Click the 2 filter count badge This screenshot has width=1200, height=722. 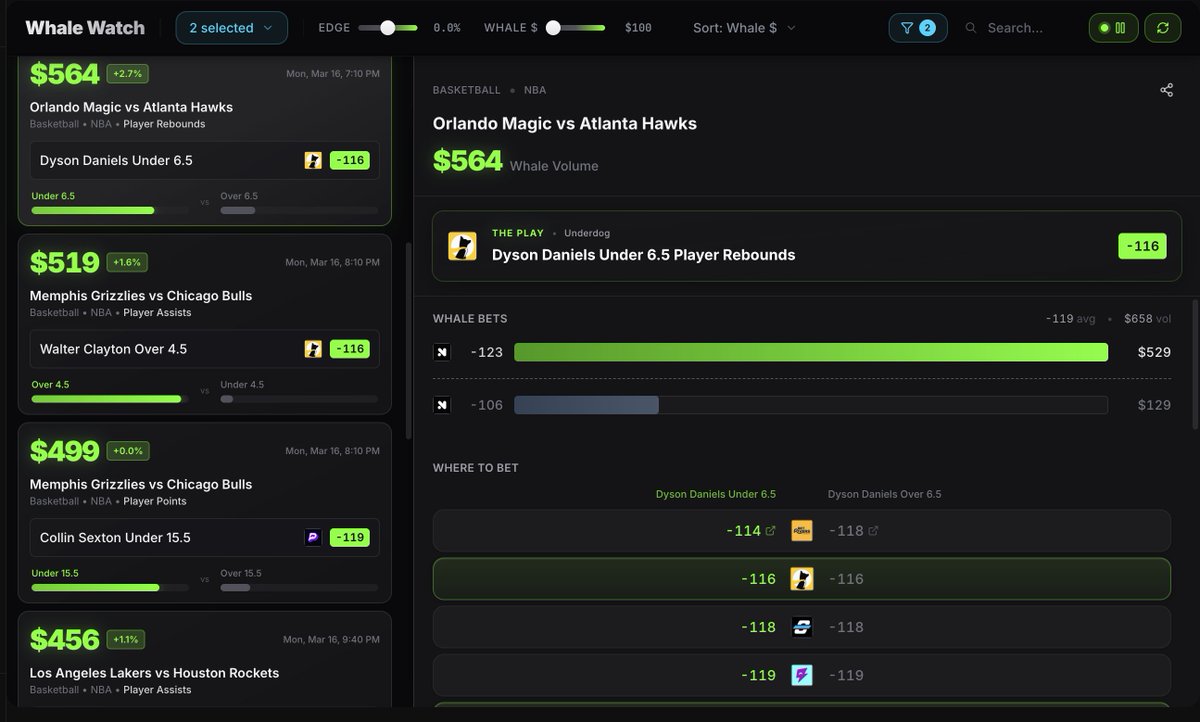click(x=927, y=28)
